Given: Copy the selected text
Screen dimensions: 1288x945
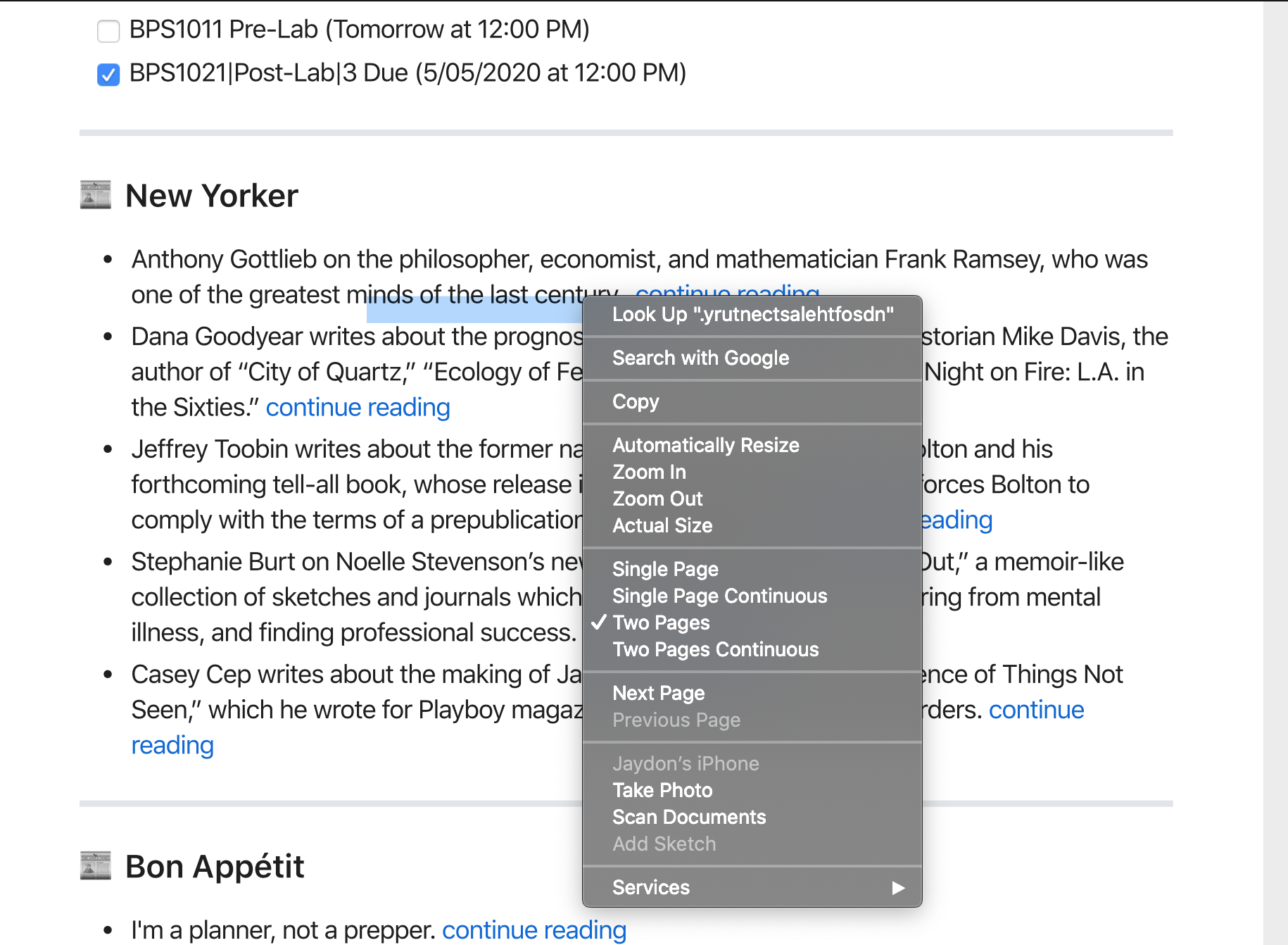Looking at the screenshot, I should click(x=636, y=401).
